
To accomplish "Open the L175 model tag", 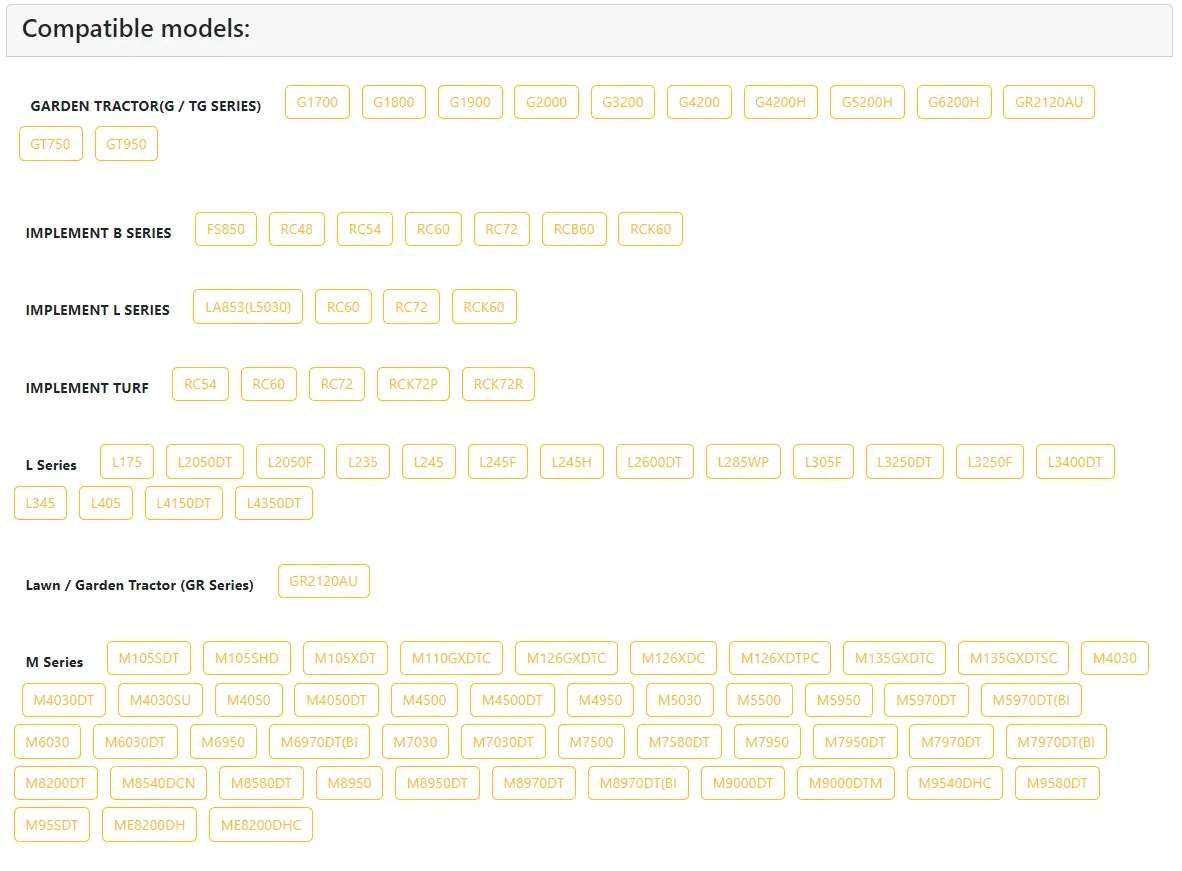I will click(127, 462).
